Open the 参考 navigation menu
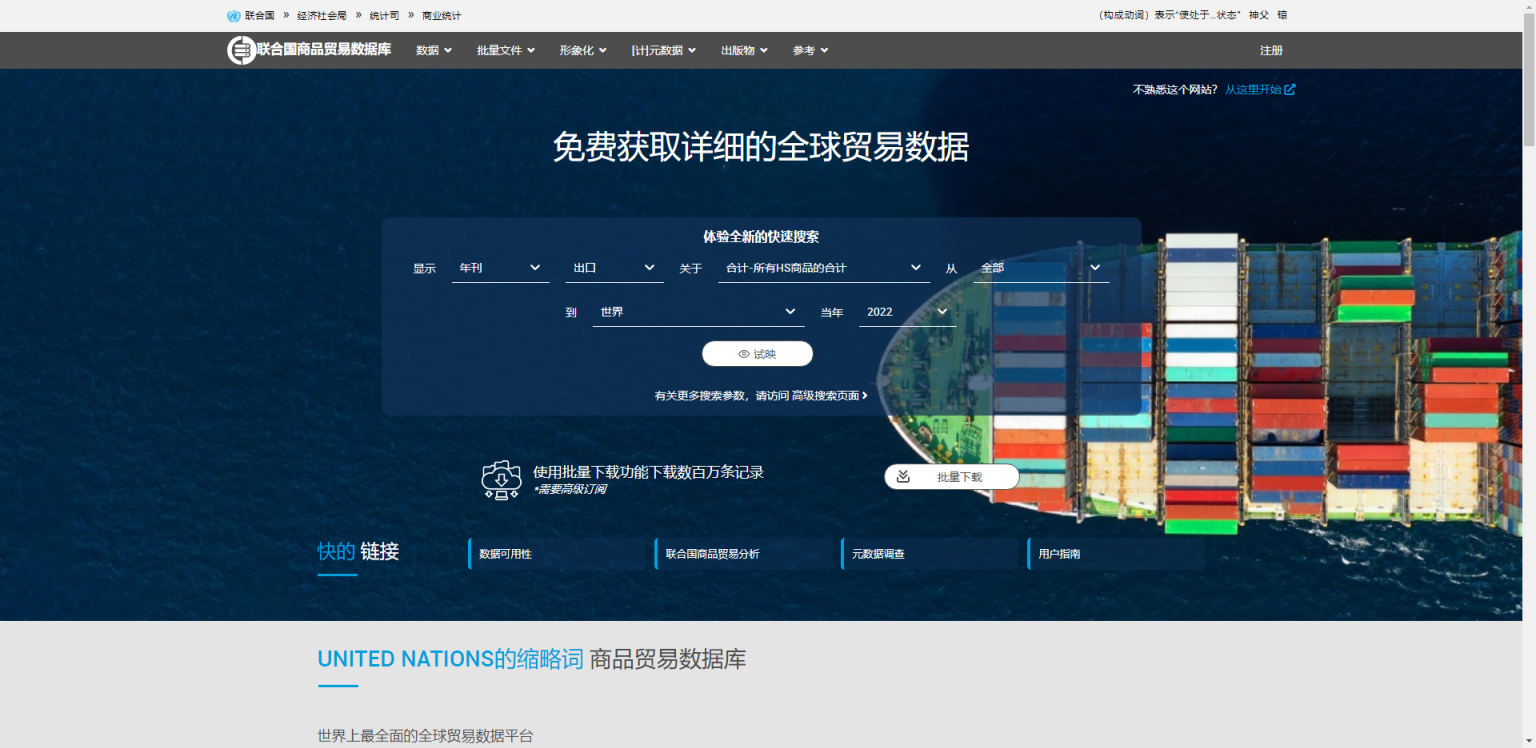This screenshot has width=1536, height=748. 809,50
